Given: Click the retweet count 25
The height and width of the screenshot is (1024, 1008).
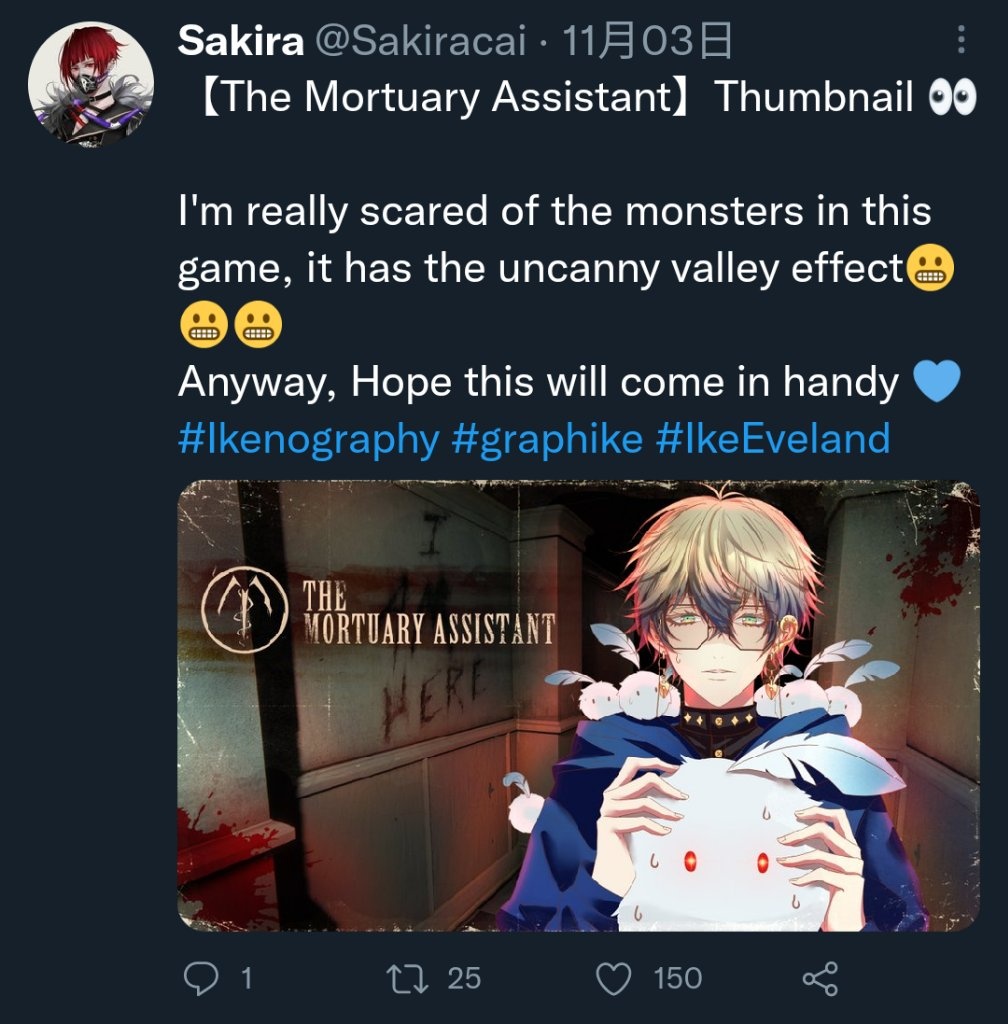Looking at the screenshot, I should (464, 979).
